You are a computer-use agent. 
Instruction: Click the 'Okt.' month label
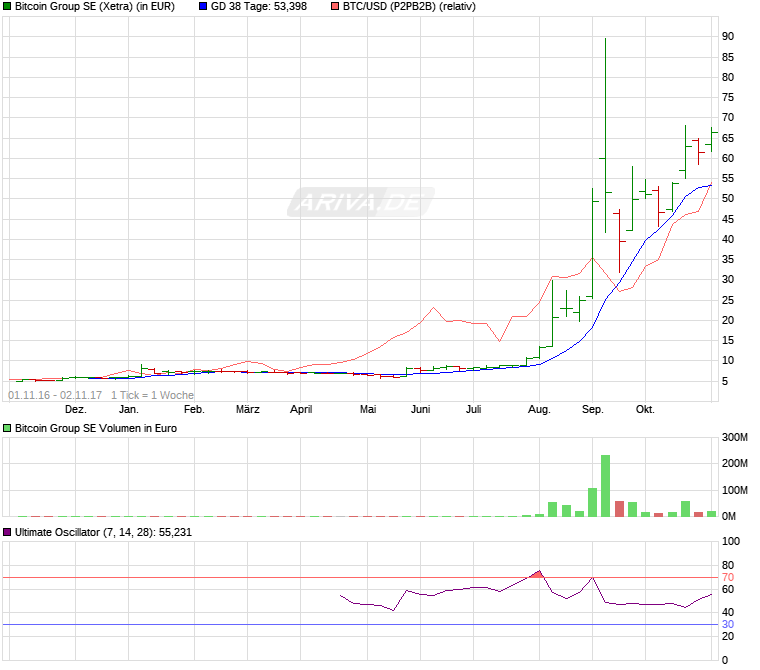click(645, 410)
